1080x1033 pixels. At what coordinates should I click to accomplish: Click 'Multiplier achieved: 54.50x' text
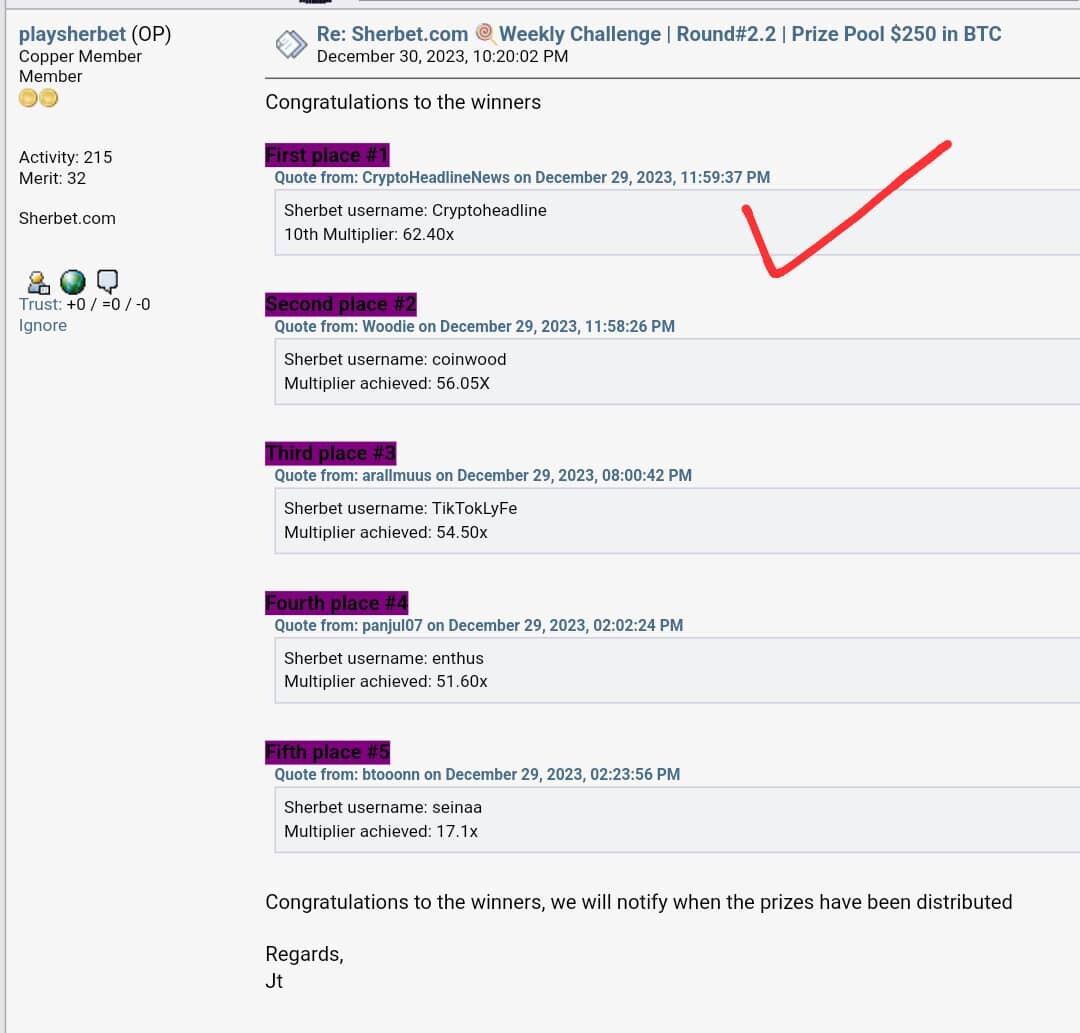click(386, 532)
